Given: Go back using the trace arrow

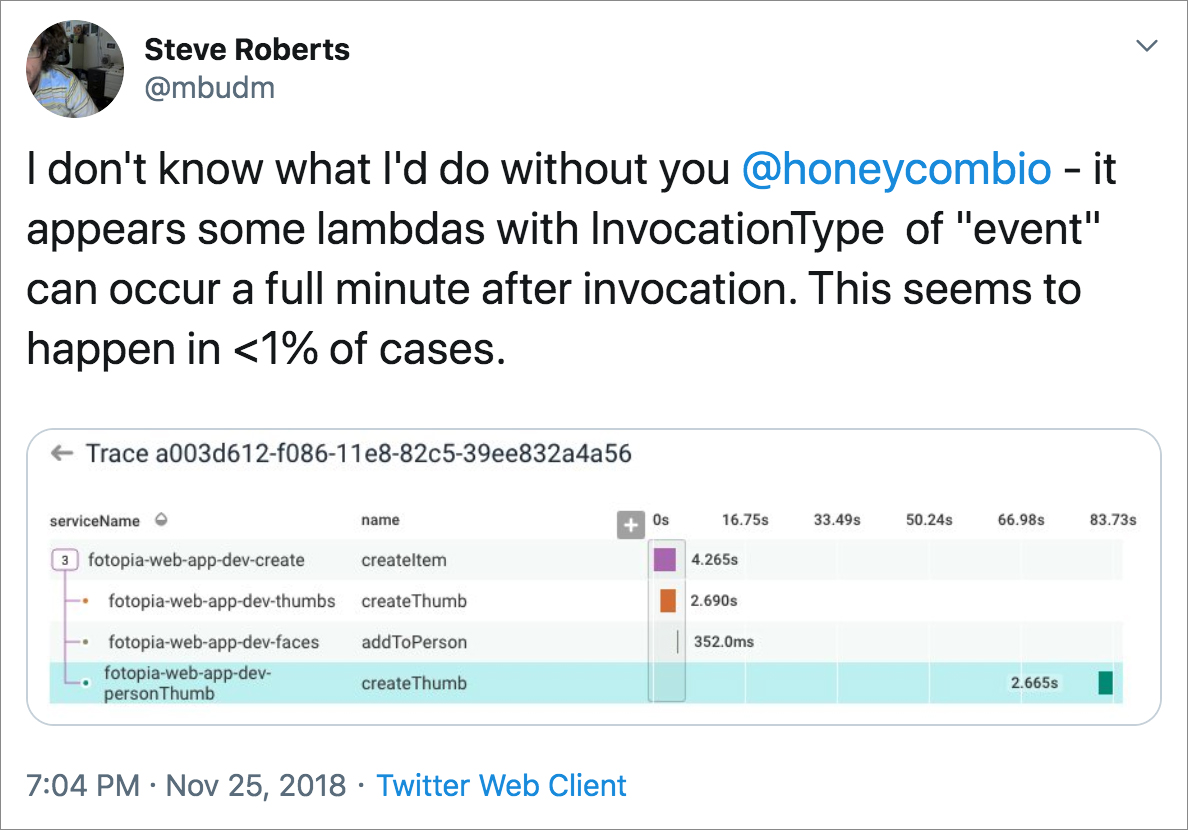Looking at the screenshot, I should (x=62, y=453).
